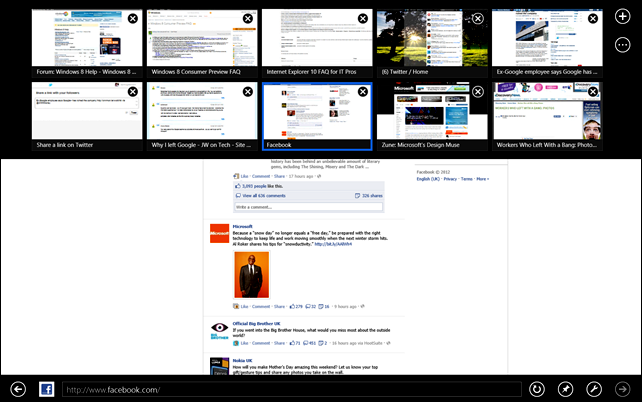
Task: Switch to Windows 8 Consumer Preview FAQ tab
Action: (x=202, y=43)
